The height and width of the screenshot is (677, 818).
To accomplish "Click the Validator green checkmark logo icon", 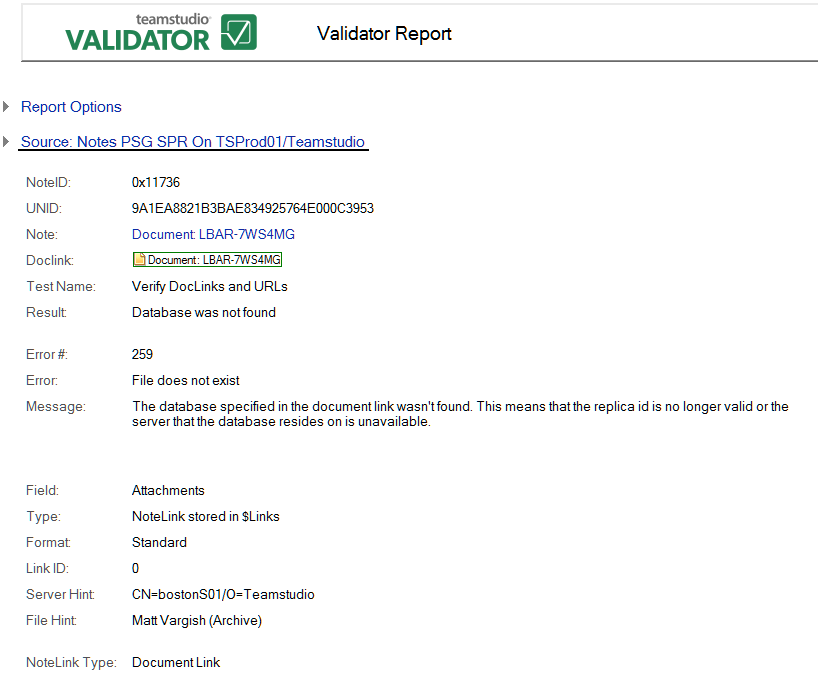I will tap(239, 32).
